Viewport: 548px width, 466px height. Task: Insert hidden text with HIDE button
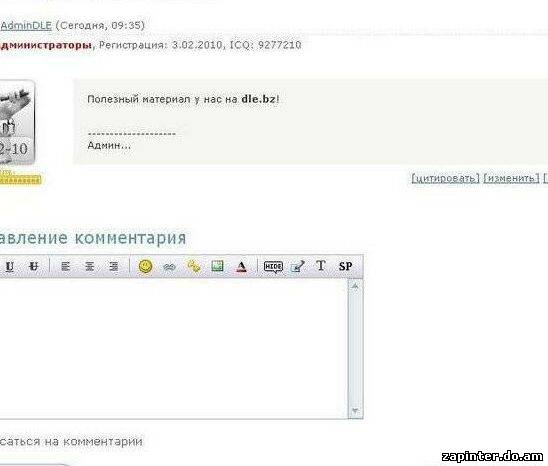[273, 267]
